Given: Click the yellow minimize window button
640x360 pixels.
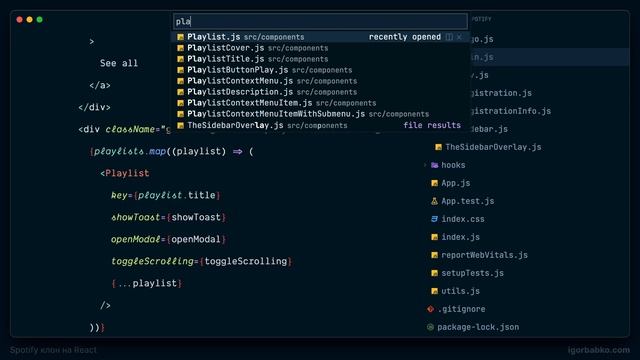Looking at the screenshot, I should coord(29,19).
